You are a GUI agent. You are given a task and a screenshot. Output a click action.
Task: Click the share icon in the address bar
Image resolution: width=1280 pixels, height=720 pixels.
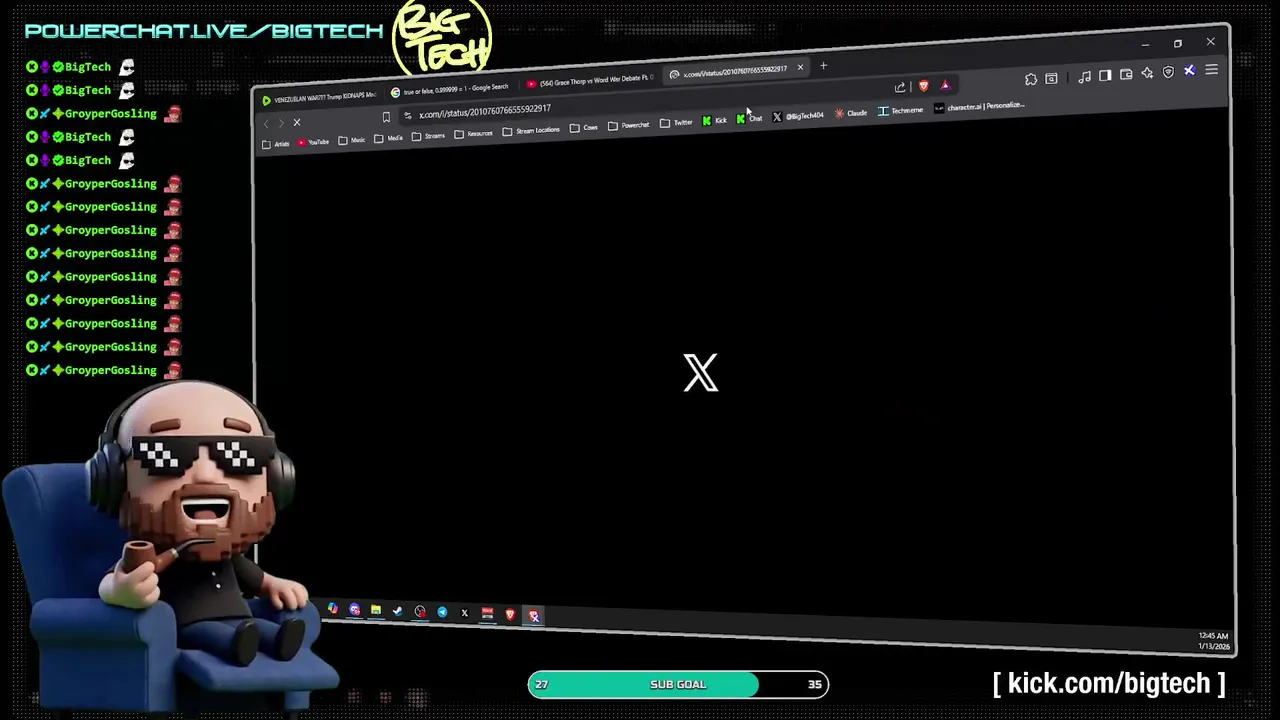pyautogui.click(x=900, y=87)
